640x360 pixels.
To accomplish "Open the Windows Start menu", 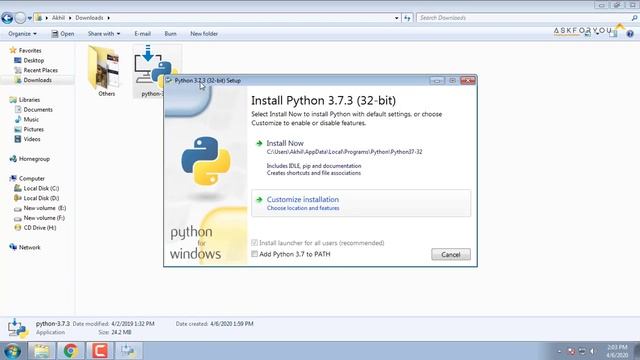I will pos(12,351).
